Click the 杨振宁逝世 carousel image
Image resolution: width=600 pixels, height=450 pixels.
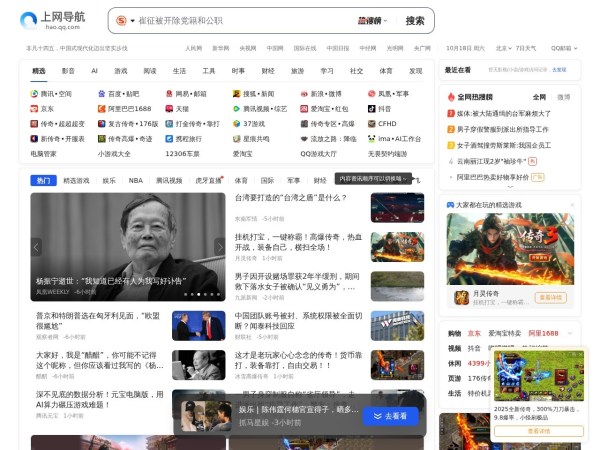pos(128,247)
